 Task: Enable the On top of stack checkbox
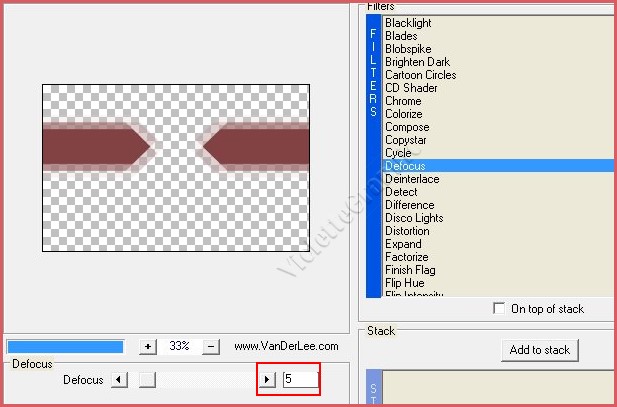click(x=499, y=309)
